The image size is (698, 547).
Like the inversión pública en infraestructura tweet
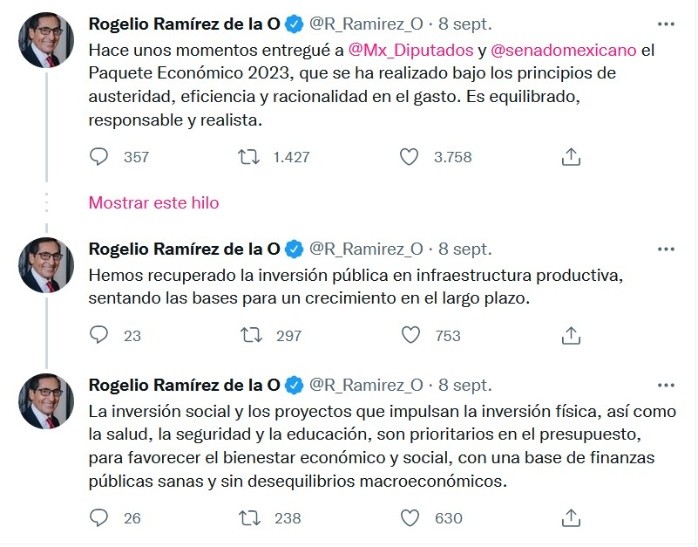point(410,335)
